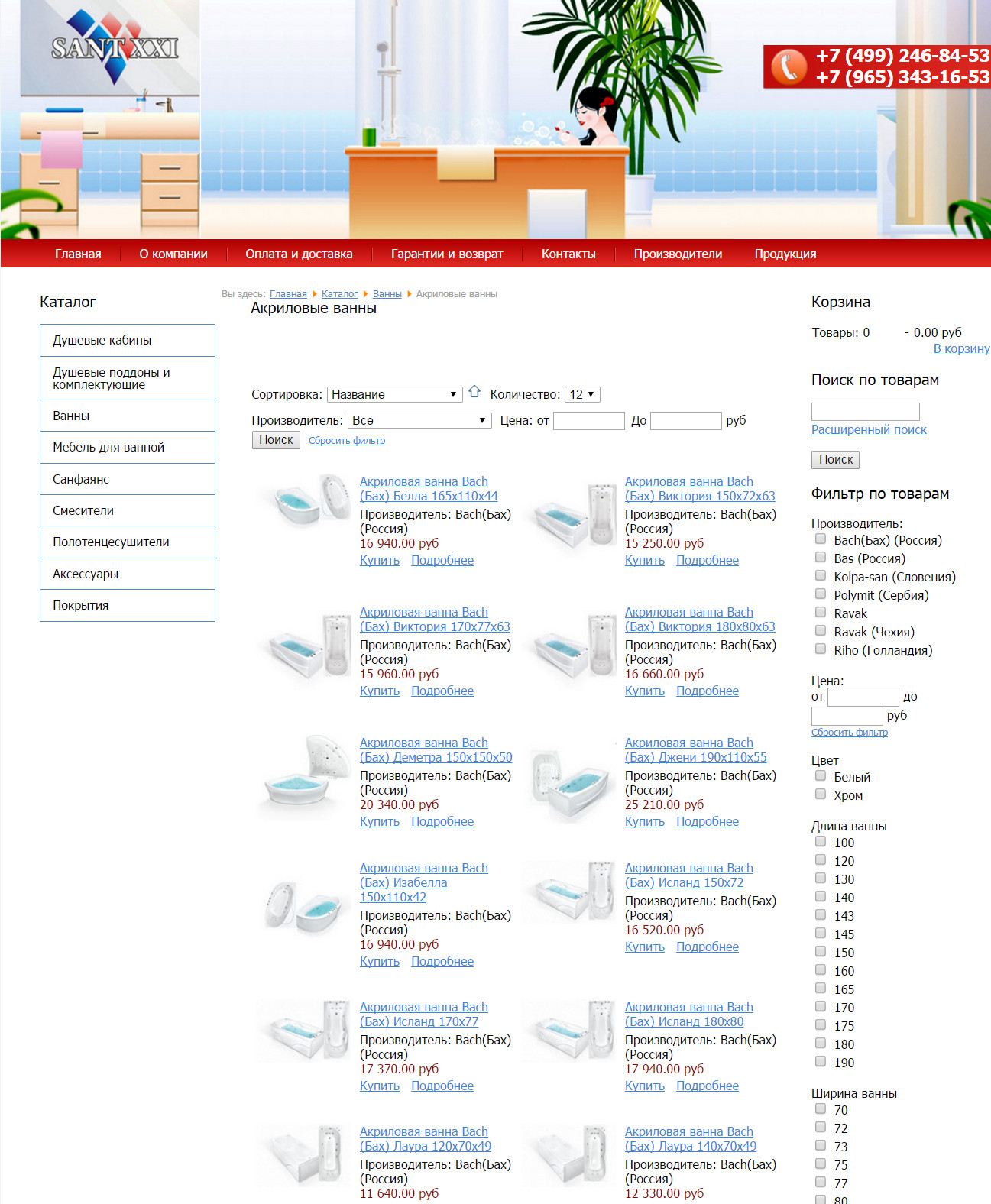Follow the В корзину link

click(961, 348)
